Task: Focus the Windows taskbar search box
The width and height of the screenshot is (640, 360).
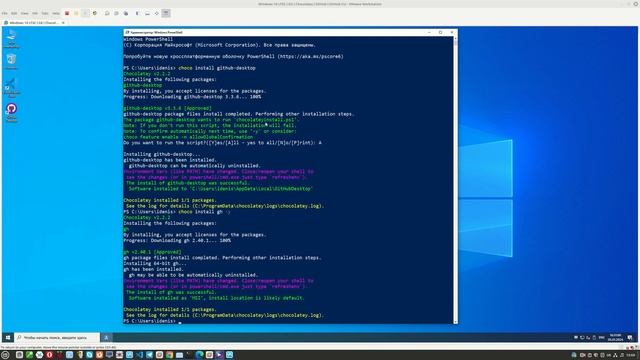Action: pyautogui.click(x=57, y=338)
